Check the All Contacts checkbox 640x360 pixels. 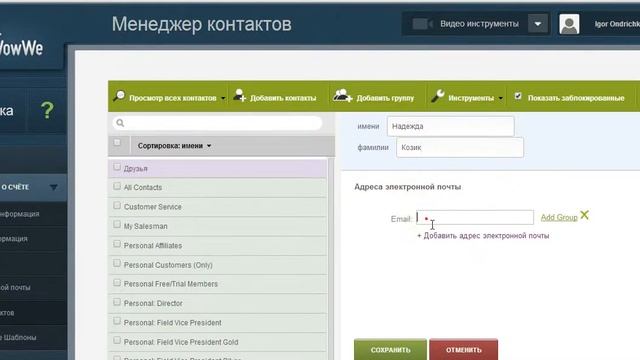117,186
